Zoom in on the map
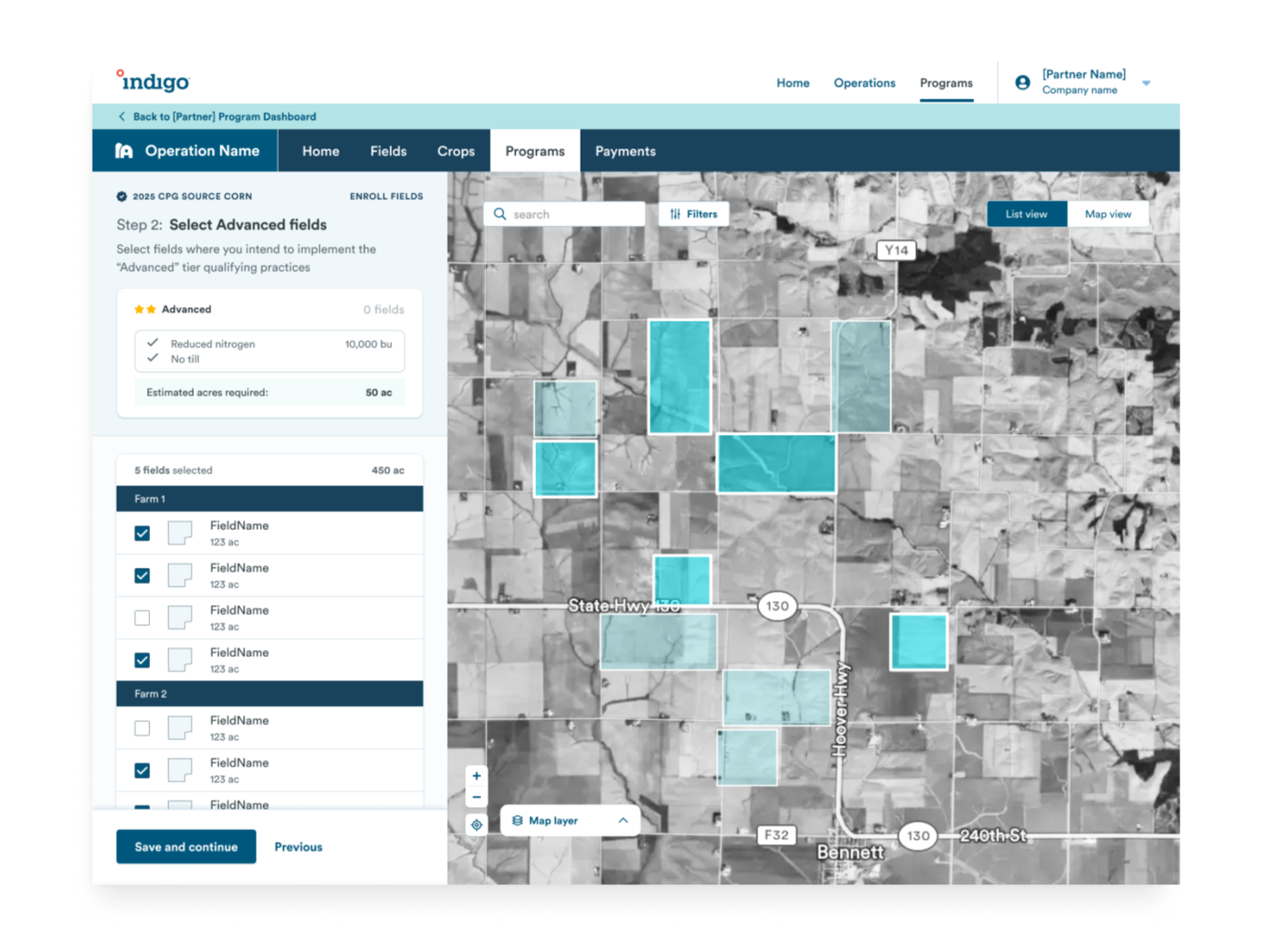 (x=477, y=776)
